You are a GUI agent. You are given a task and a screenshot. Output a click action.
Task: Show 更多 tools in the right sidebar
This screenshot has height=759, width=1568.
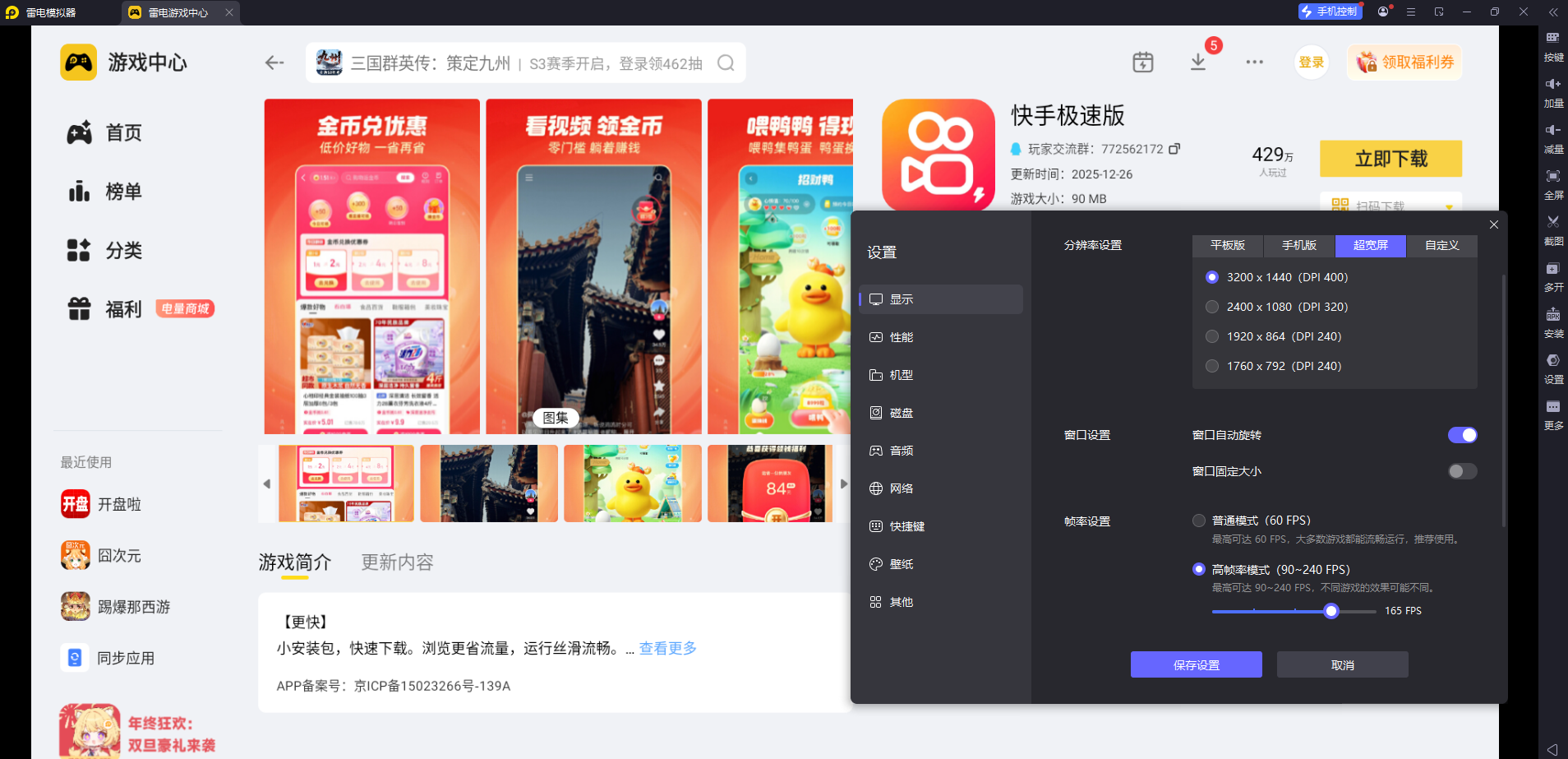(1553, 414)
